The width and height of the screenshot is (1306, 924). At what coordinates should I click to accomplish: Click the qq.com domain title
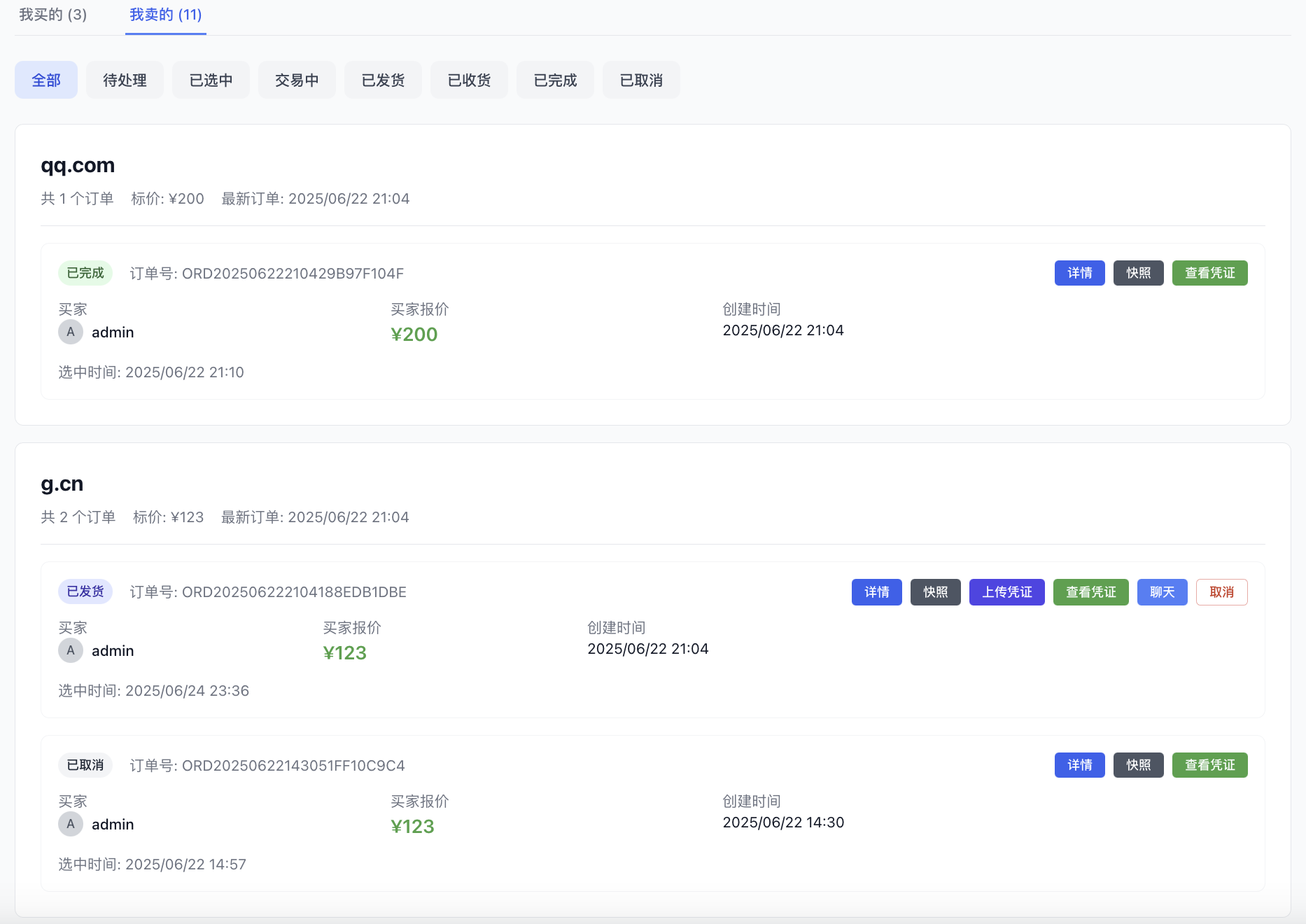tap(78, 165)
